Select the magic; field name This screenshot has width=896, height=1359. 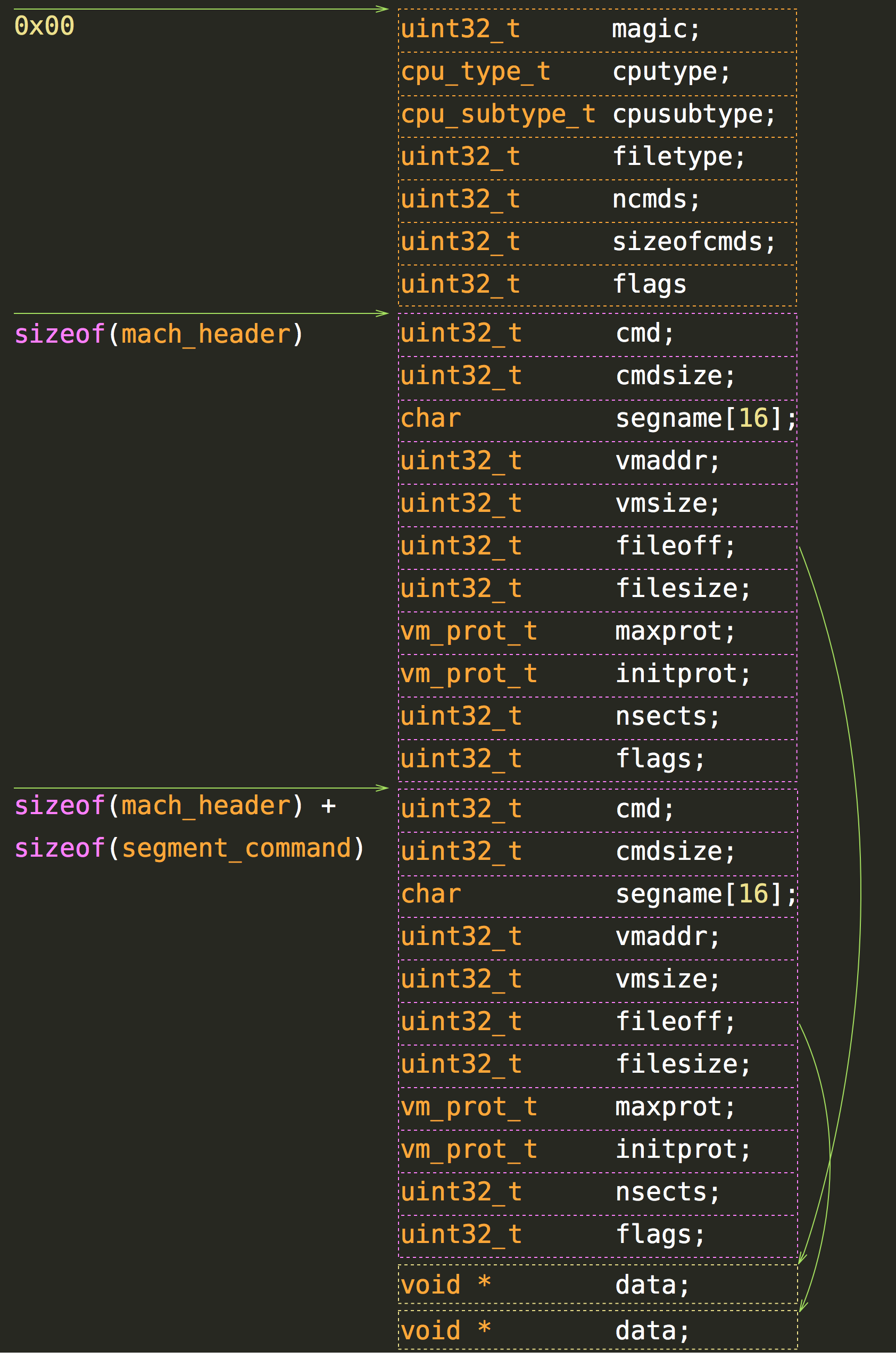click(x=656, y=30)
